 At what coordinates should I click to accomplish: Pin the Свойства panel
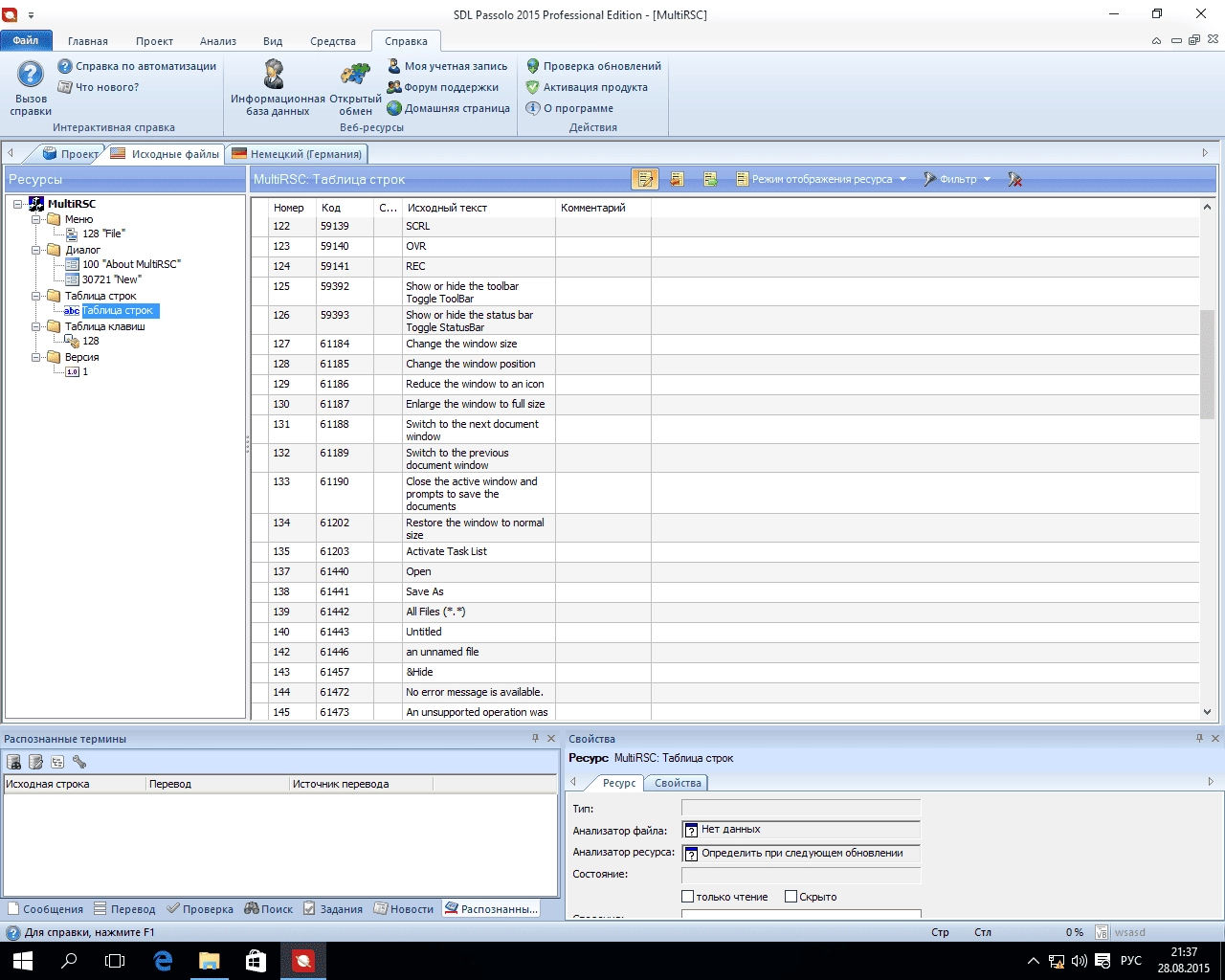1199,738
